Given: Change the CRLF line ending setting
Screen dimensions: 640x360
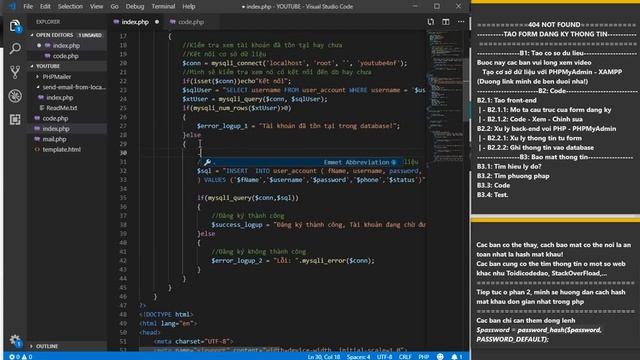Looking at the screenshot, I should point(405,357).
